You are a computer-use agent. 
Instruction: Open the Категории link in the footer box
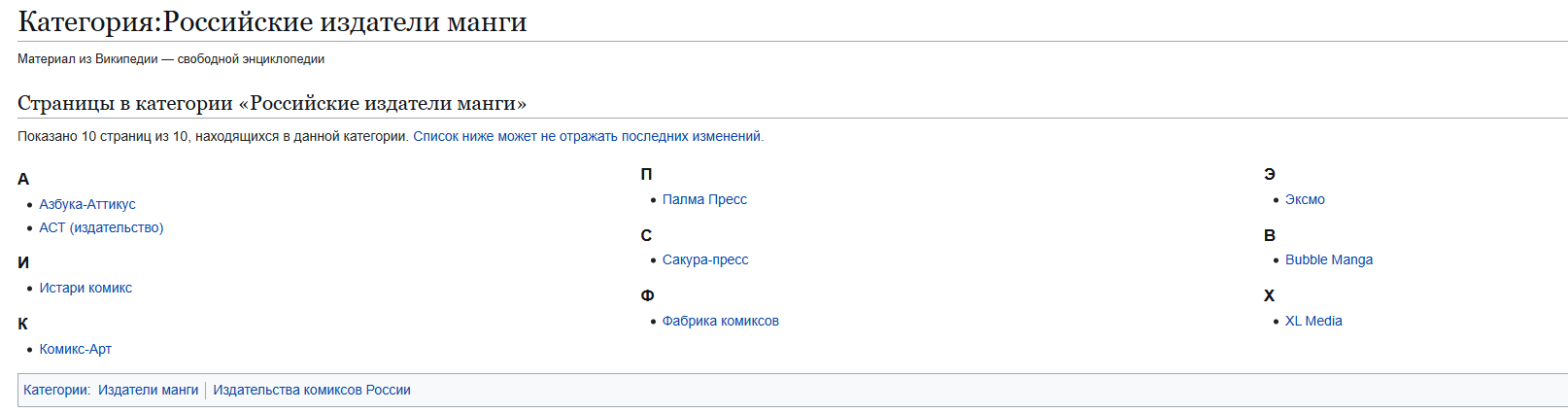[55, 390]
